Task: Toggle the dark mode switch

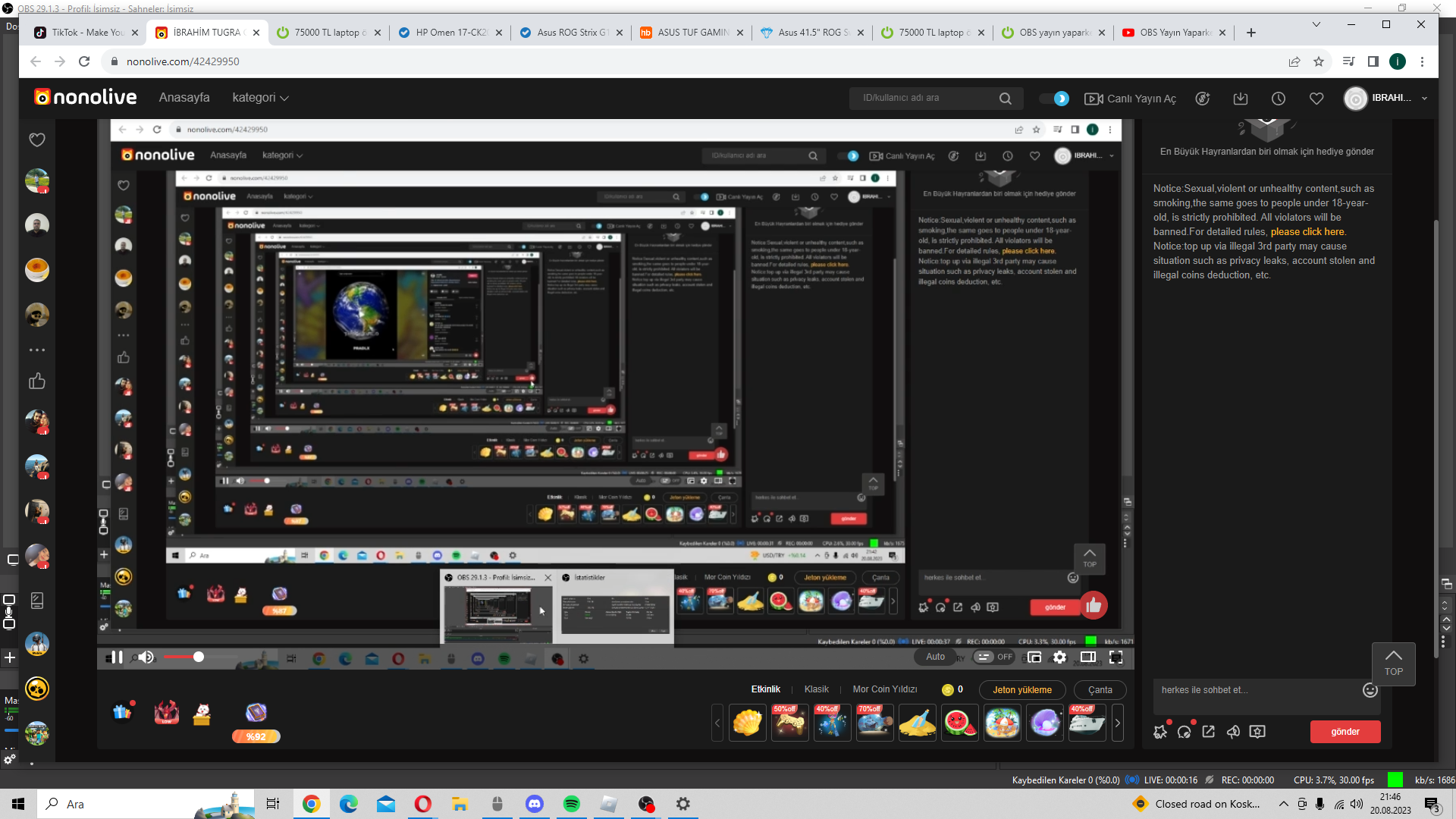Action: coord(1055,99)
